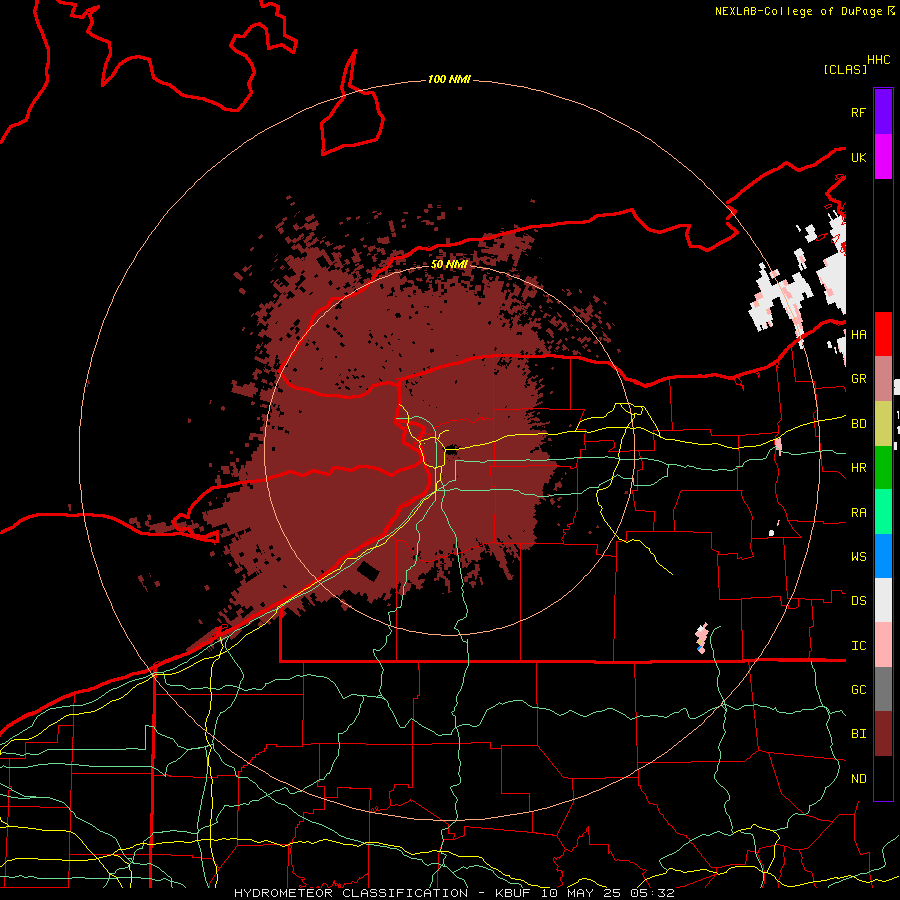Click the RA light-green legend swatch
Image resolution: width=900 pixels, height=900 pixels.
coord(883,512)
